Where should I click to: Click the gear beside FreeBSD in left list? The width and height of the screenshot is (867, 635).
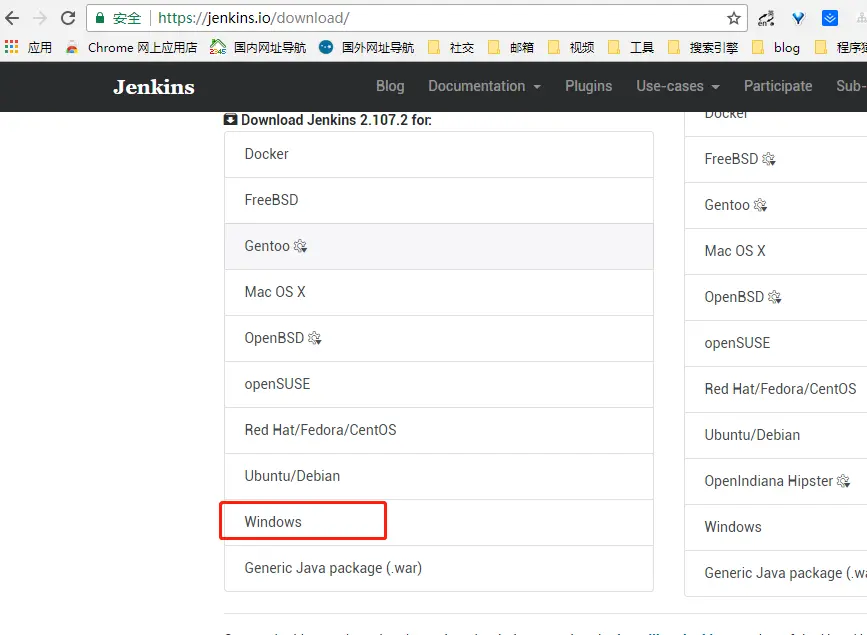coord(768,158)
